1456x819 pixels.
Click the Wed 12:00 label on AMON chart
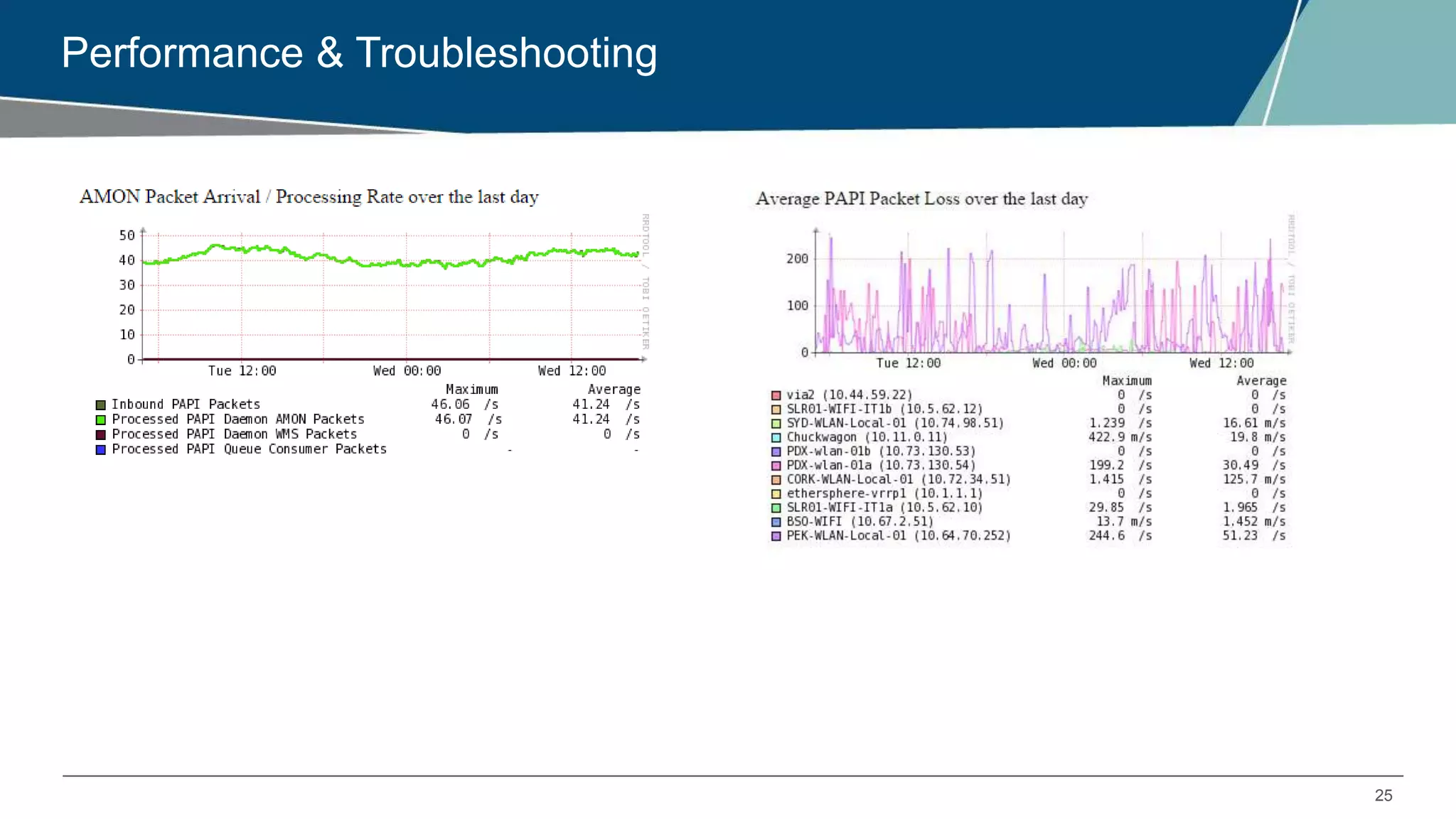pos(572,371)
